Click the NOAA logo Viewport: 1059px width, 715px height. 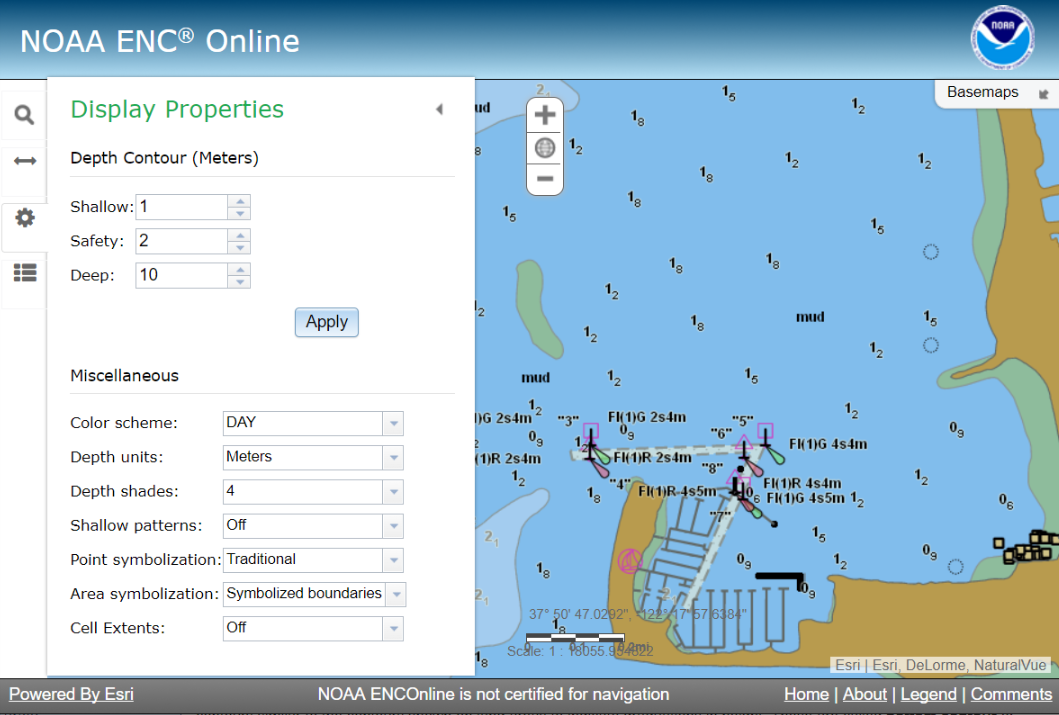(1002, 38)
